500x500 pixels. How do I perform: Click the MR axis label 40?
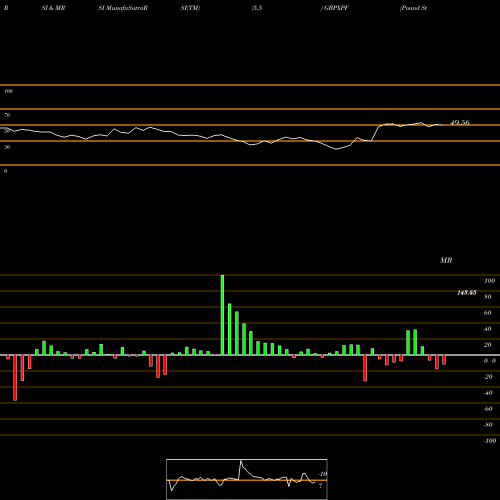[488, 329]
